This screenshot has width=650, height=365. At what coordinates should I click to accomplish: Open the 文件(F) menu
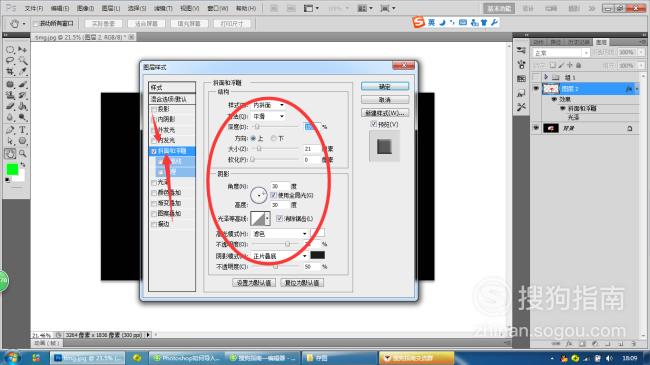pyautogui.click(x=34, y=8)
